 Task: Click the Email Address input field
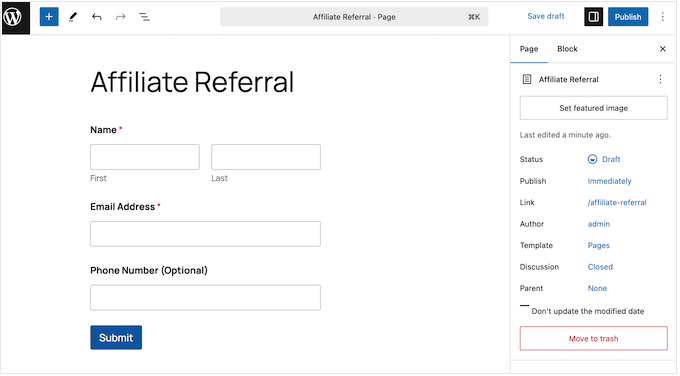[205, 234]
